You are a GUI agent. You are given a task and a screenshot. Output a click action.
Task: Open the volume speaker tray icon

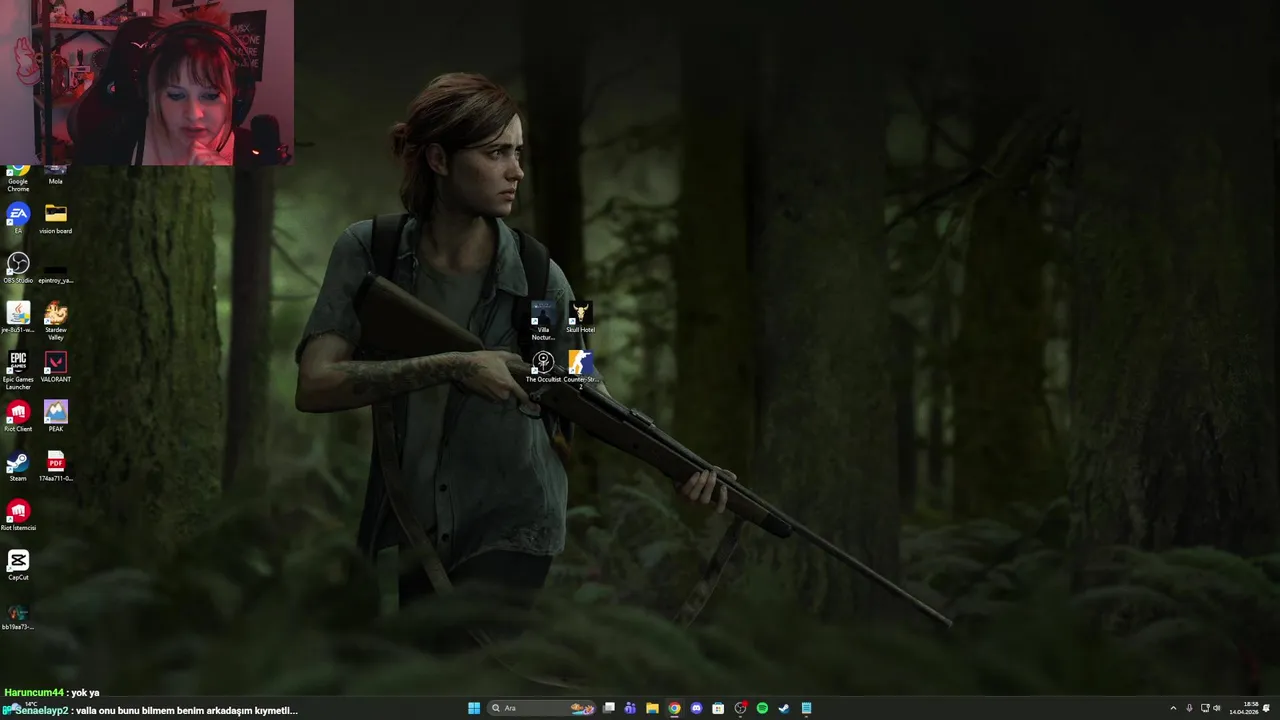click(x=1217, y=708)
